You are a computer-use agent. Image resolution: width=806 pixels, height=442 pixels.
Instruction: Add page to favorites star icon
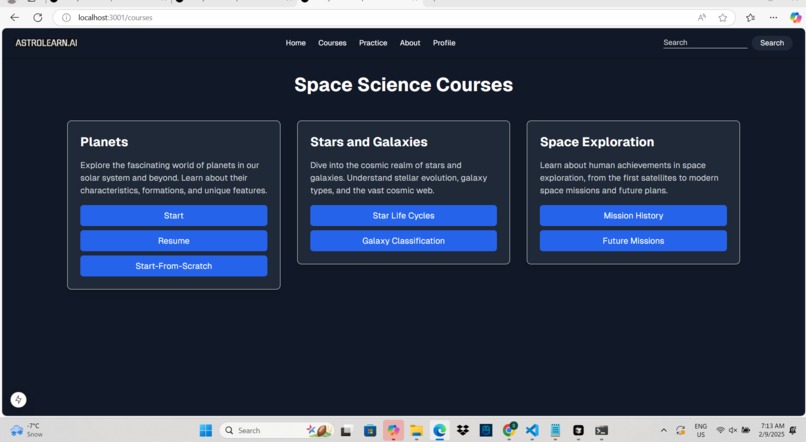(x=723, y=17)
